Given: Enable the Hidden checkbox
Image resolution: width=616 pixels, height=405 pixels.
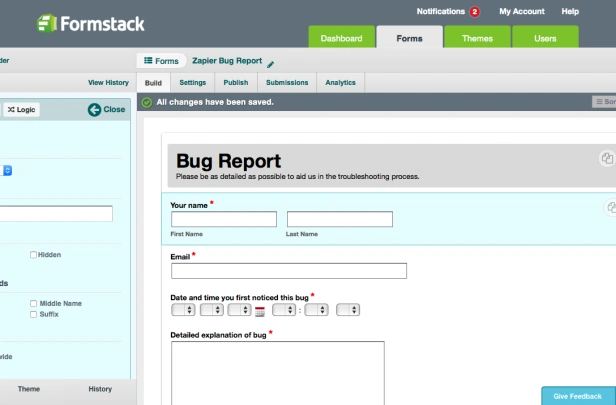Looking at the screenshot, I should 33,255.
